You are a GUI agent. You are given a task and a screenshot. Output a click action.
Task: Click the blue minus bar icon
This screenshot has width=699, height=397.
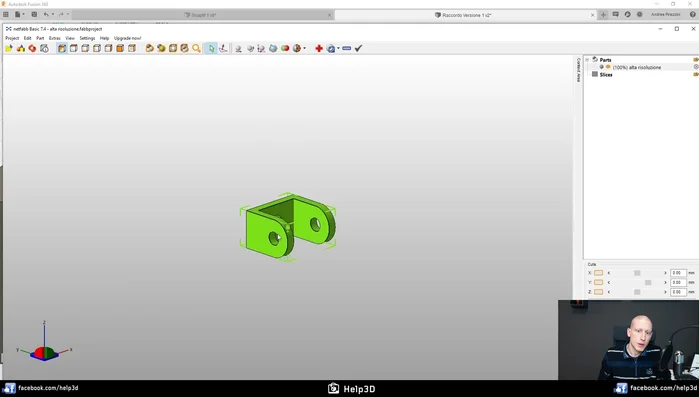click(x=346, y=48)
